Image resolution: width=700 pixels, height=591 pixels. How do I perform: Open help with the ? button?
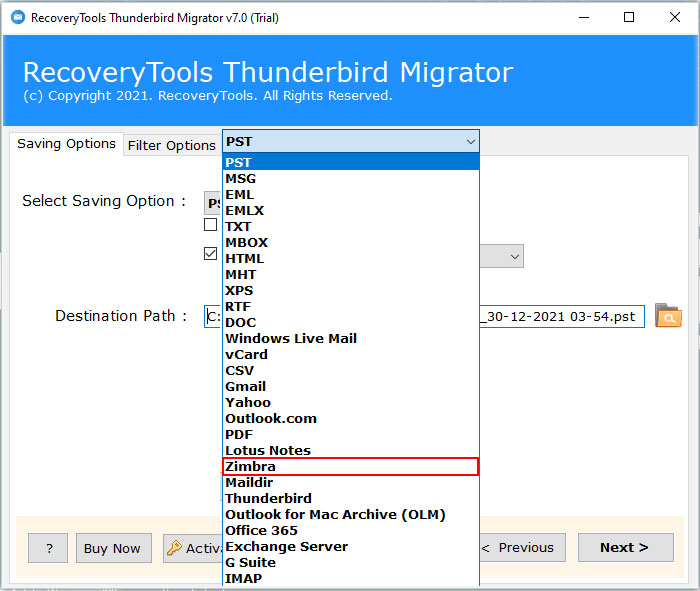[x=48, y=548]
